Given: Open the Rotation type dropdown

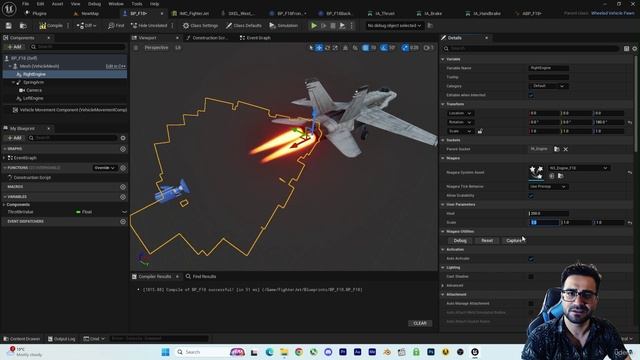Looking at the screenshot, I should [x=460, y=122].
